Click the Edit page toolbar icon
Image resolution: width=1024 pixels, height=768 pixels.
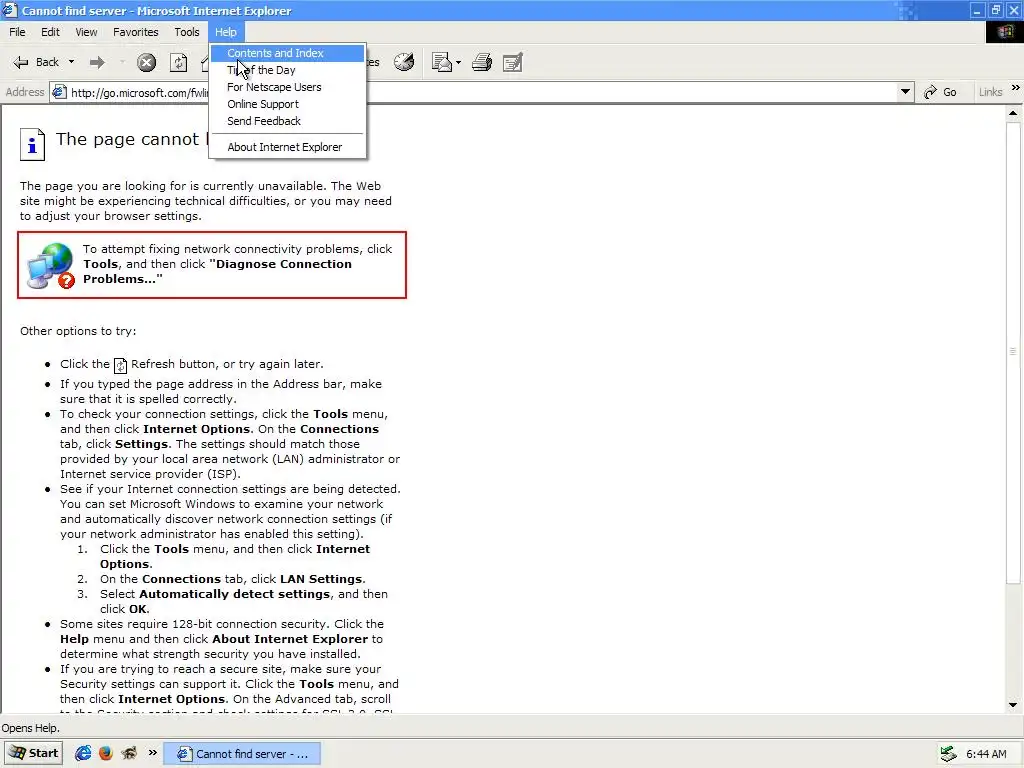click(x=513, y=62)
